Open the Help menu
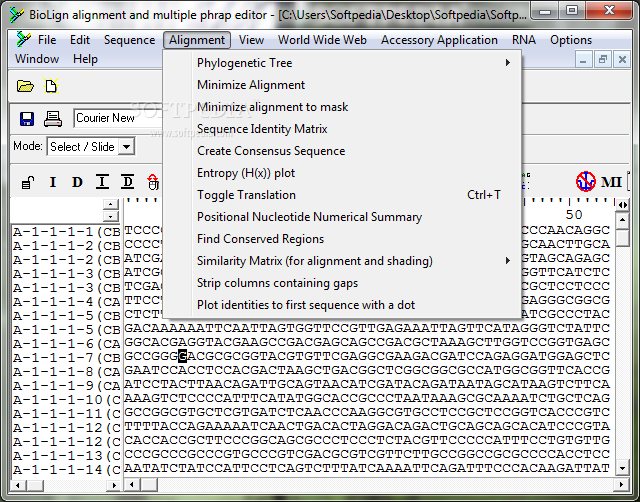Image resolution: width=640 pixels, height=502 pixels. point(85,59)
